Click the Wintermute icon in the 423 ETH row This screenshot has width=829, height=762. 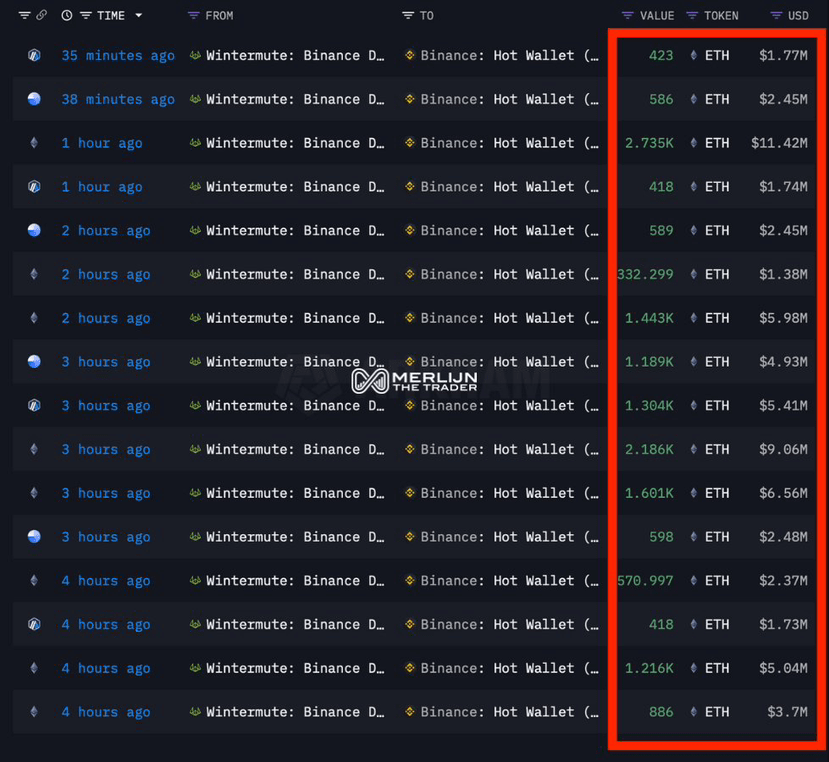[x=195, y=55]
